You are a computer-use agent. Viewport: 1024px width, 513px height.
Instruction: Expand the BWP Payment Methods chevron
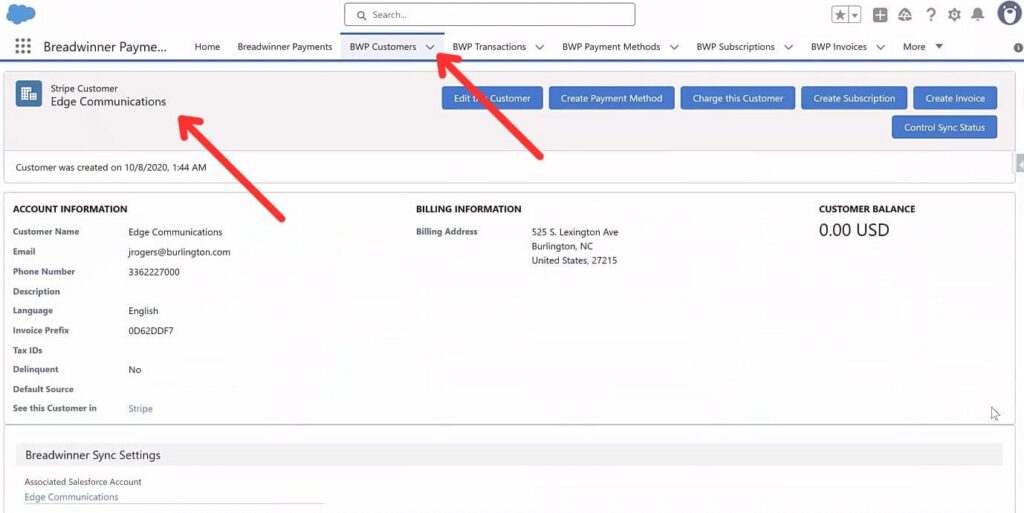pos(675,47)
